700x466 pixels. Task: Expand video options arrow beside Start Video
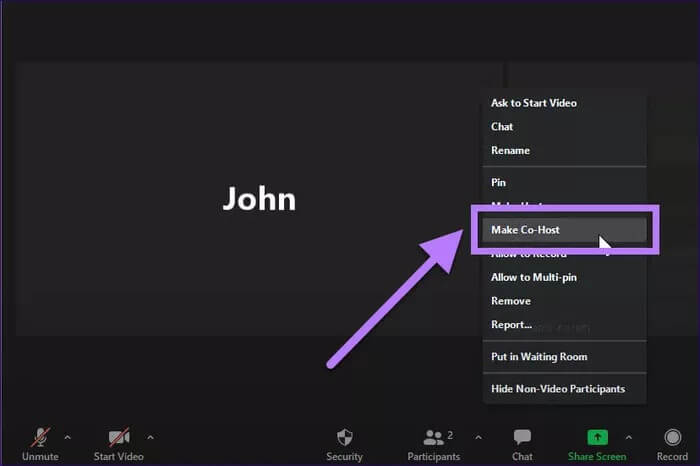click(150, 437)
